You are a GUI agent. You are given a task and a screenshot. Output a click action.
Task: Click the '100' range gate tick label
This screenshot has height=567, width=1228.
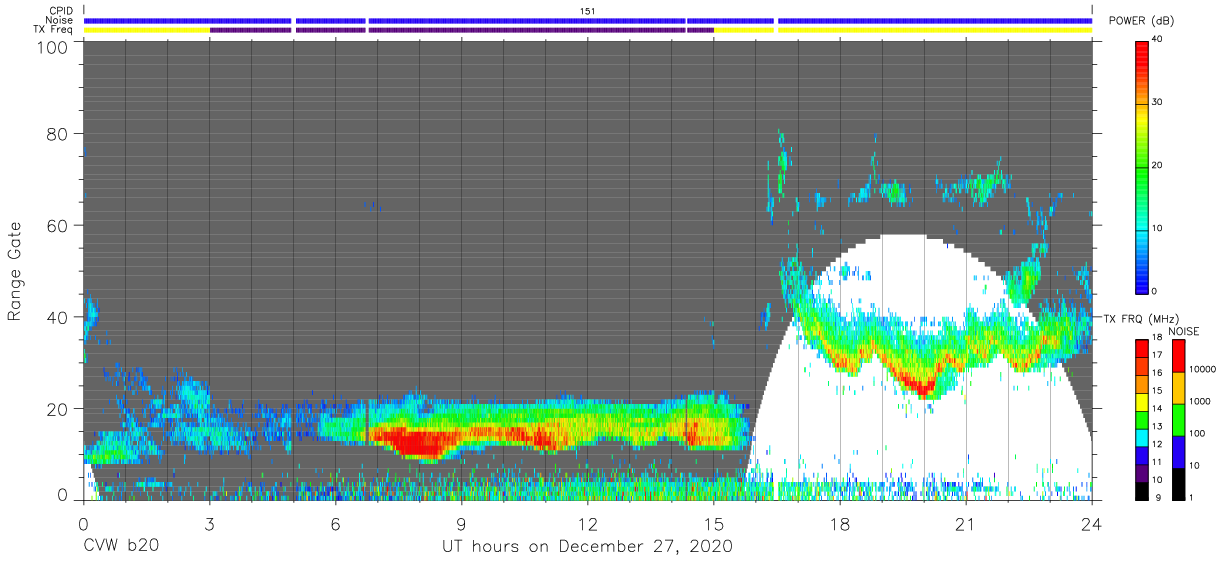53,47
